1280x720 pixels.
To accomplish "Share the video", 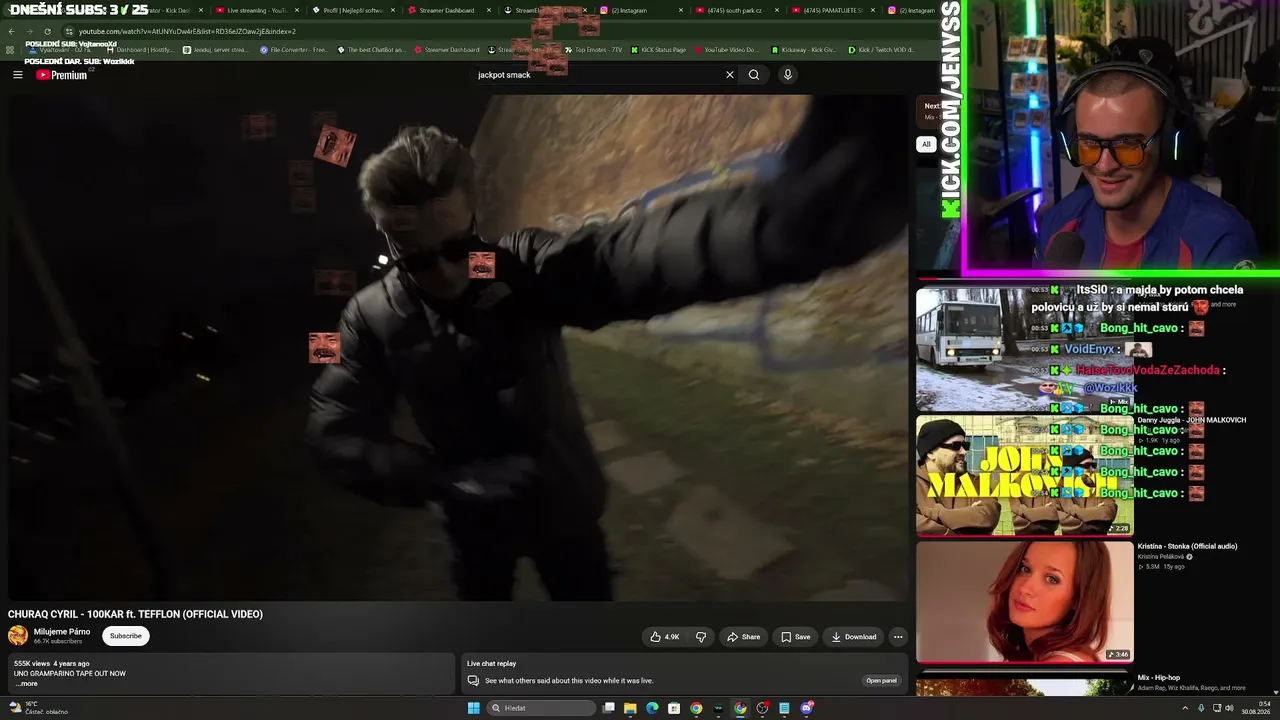I will pyautogui.click(x=744, y=637).
